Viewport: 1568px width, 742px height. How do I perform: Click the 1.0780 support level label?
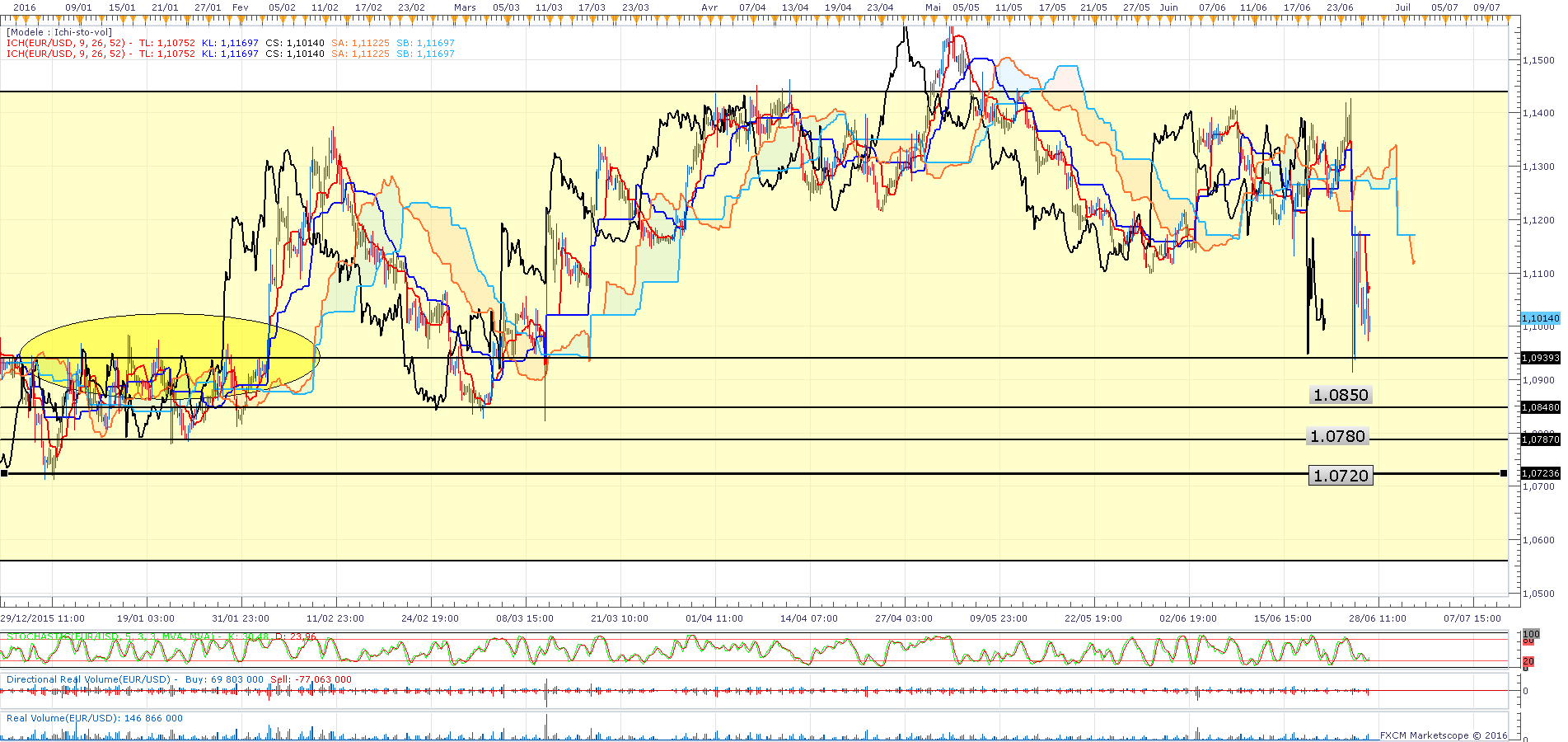[x=1337, y=436]
